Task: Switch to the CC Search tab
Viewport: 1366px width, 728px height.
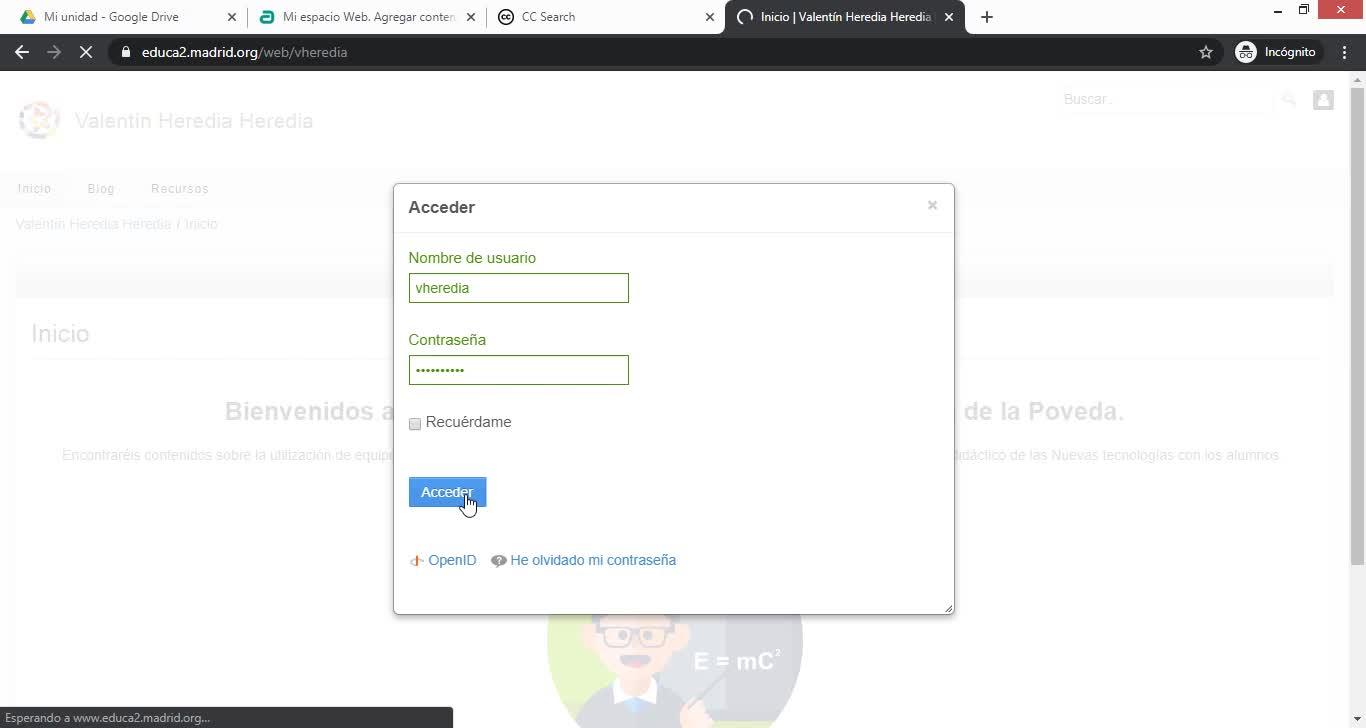Action: [605, 17]
